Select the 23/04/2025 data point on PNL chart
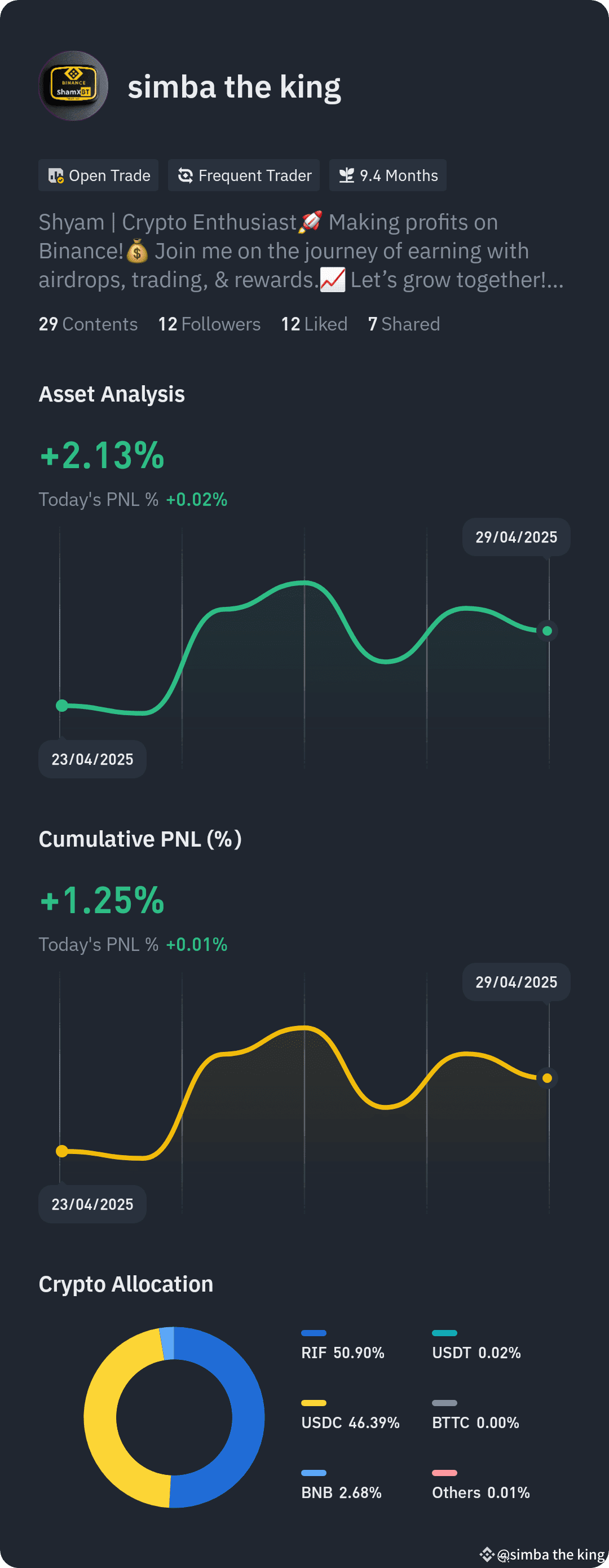The height and width of the screenshot is (1568, 609). [x=63, y=1151]
